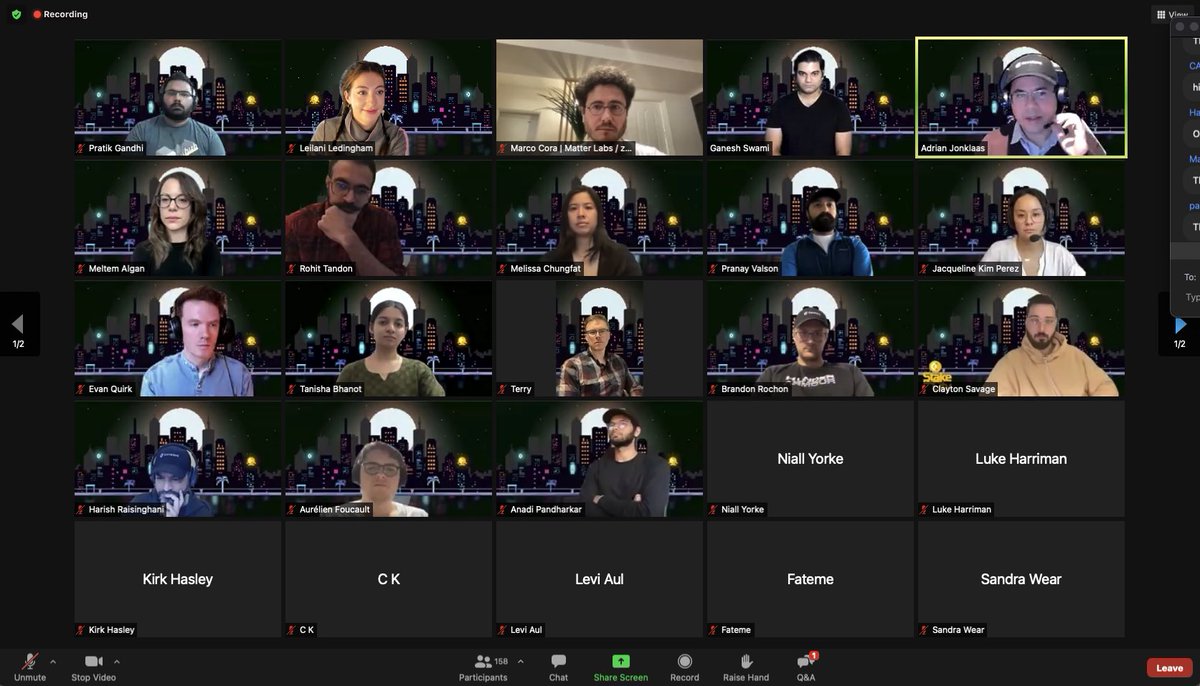Select Marco Cora's video tile
Image resolution: width=1200 pixels, height=686 pixels.
(600, 97)
